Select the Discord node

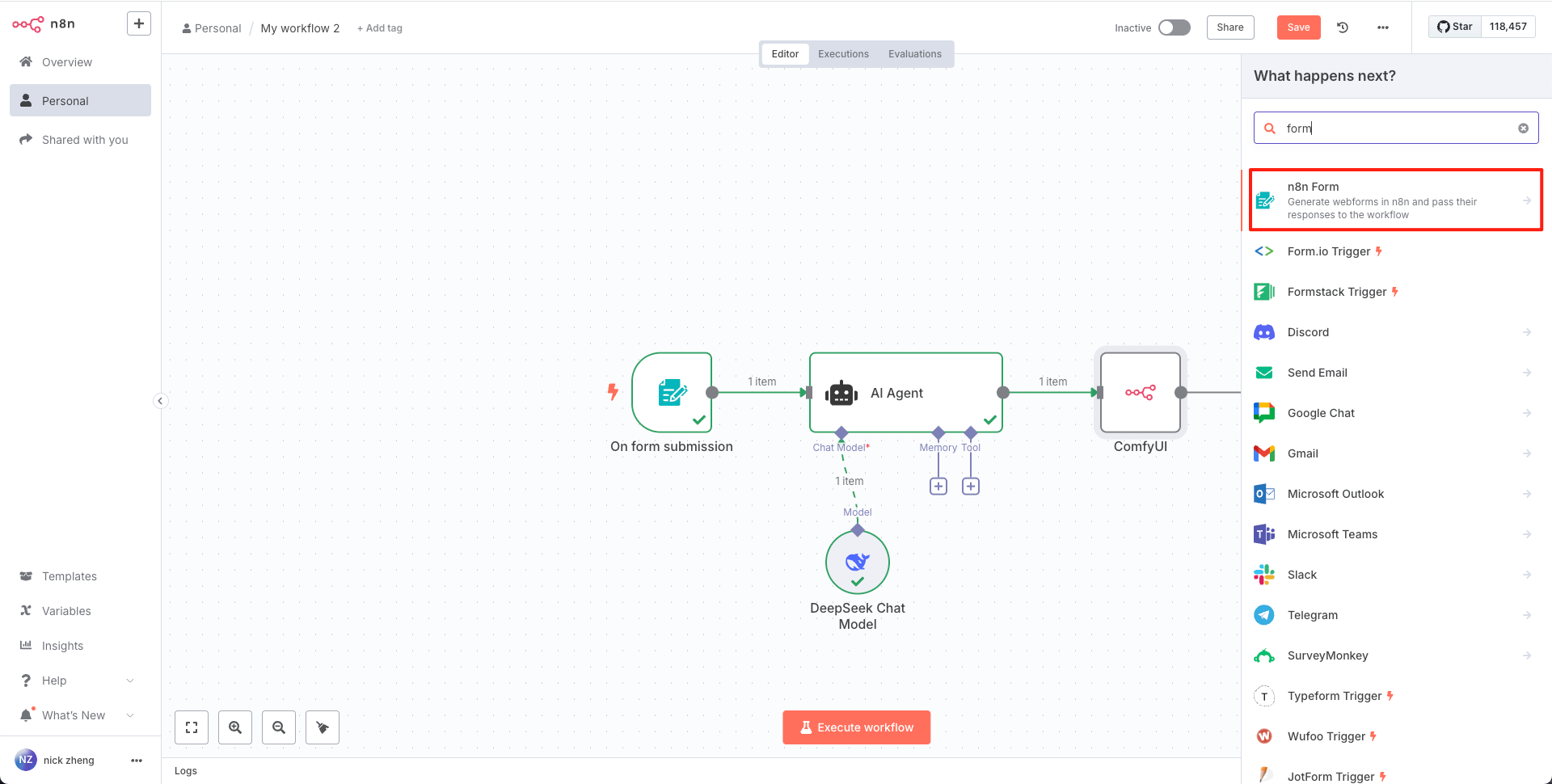click(1396, 332)
